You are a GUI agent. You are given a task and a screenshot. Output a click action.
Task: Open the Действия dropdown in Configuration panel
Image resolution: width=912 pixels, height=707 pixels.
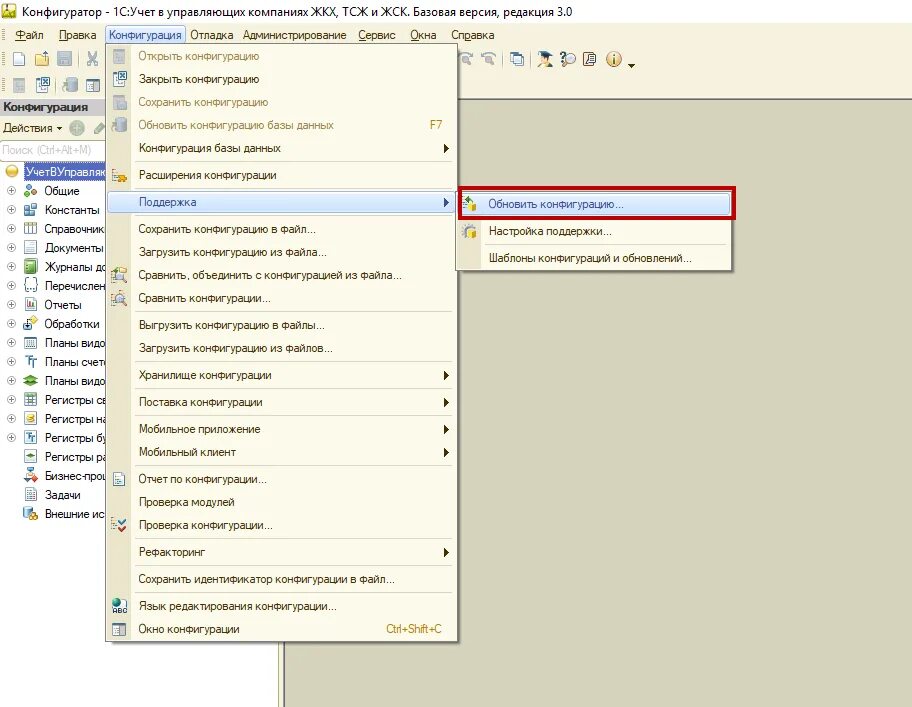[x=33, y=128]
